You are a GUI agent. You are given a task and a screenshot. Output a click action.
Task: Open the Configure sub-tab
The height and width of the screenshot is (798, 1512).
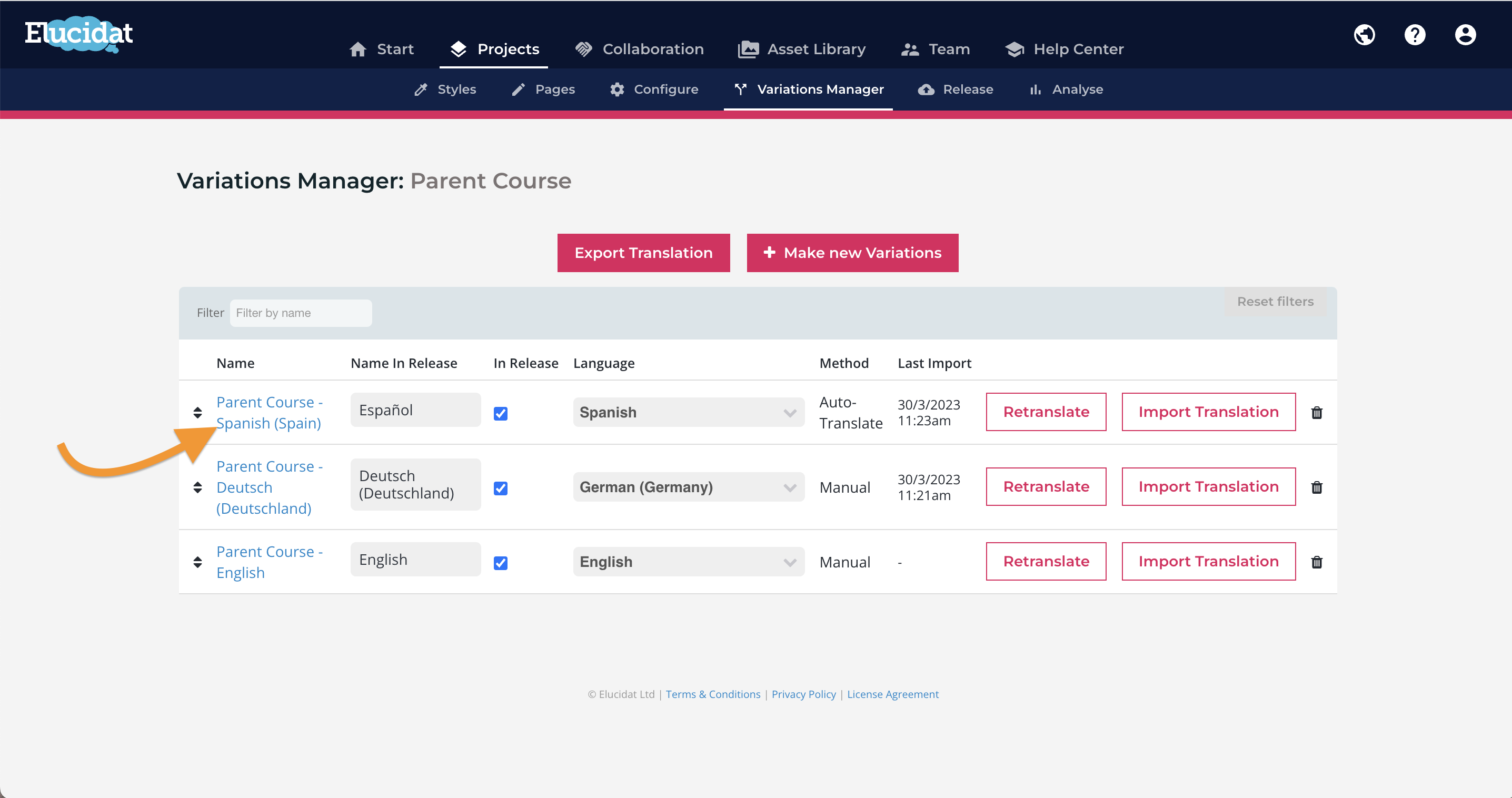[654, 90]
